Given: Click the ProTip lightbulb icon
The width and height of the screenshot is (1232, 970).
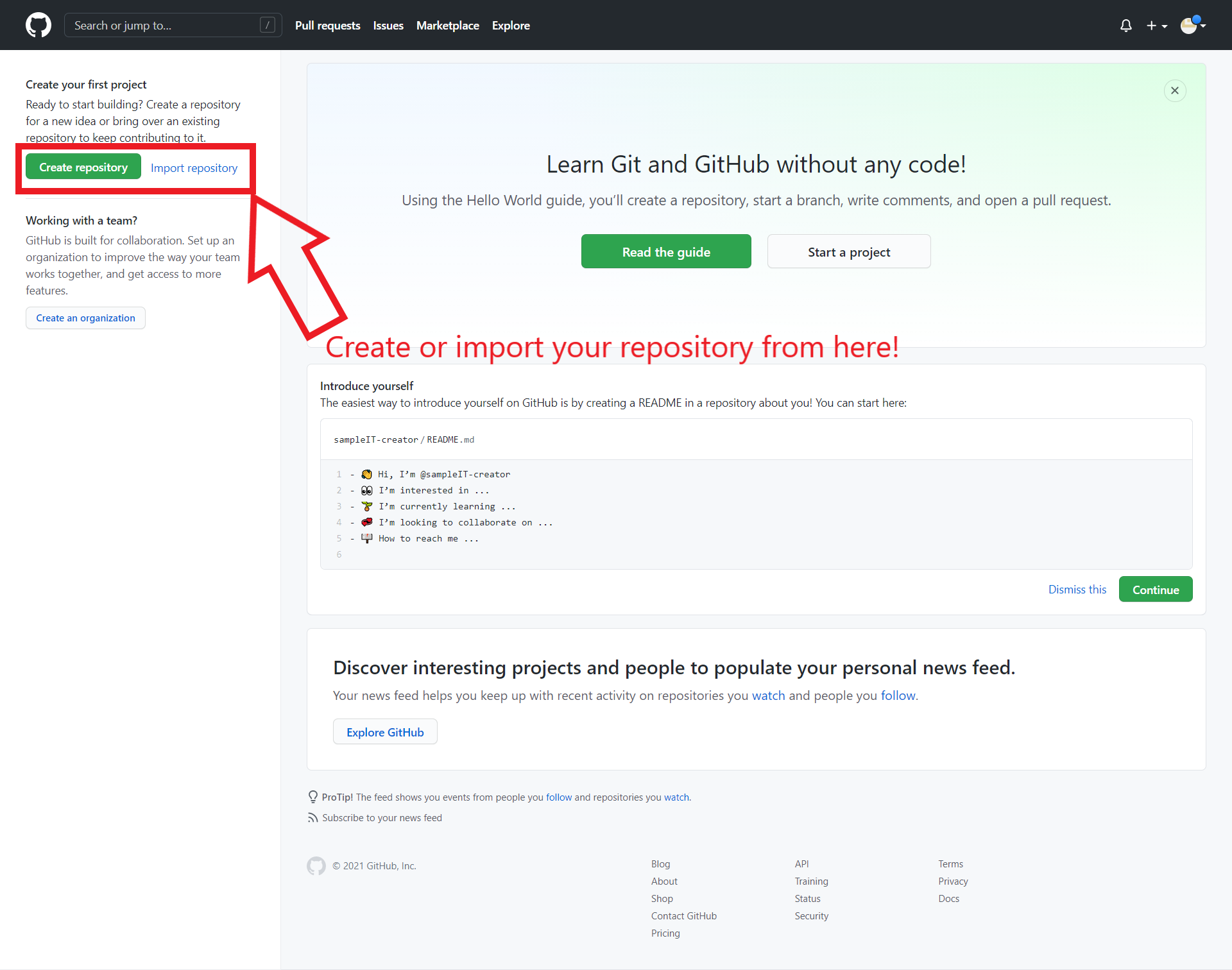Looking at the screenshot, I should coord(312,796).
